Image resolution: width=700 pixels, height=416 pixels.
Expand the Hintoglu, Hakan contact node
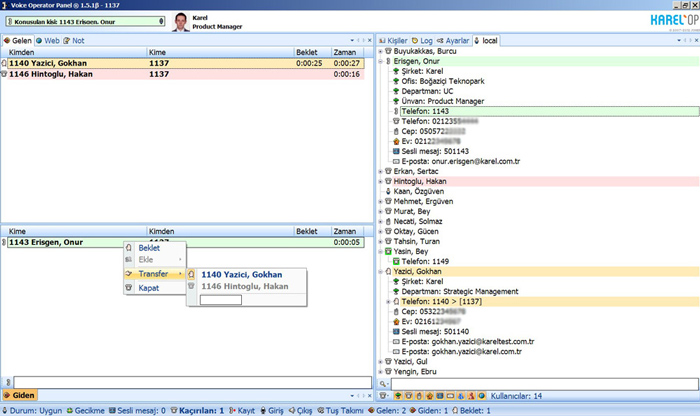pyautogui.click(x=380, y=181)
